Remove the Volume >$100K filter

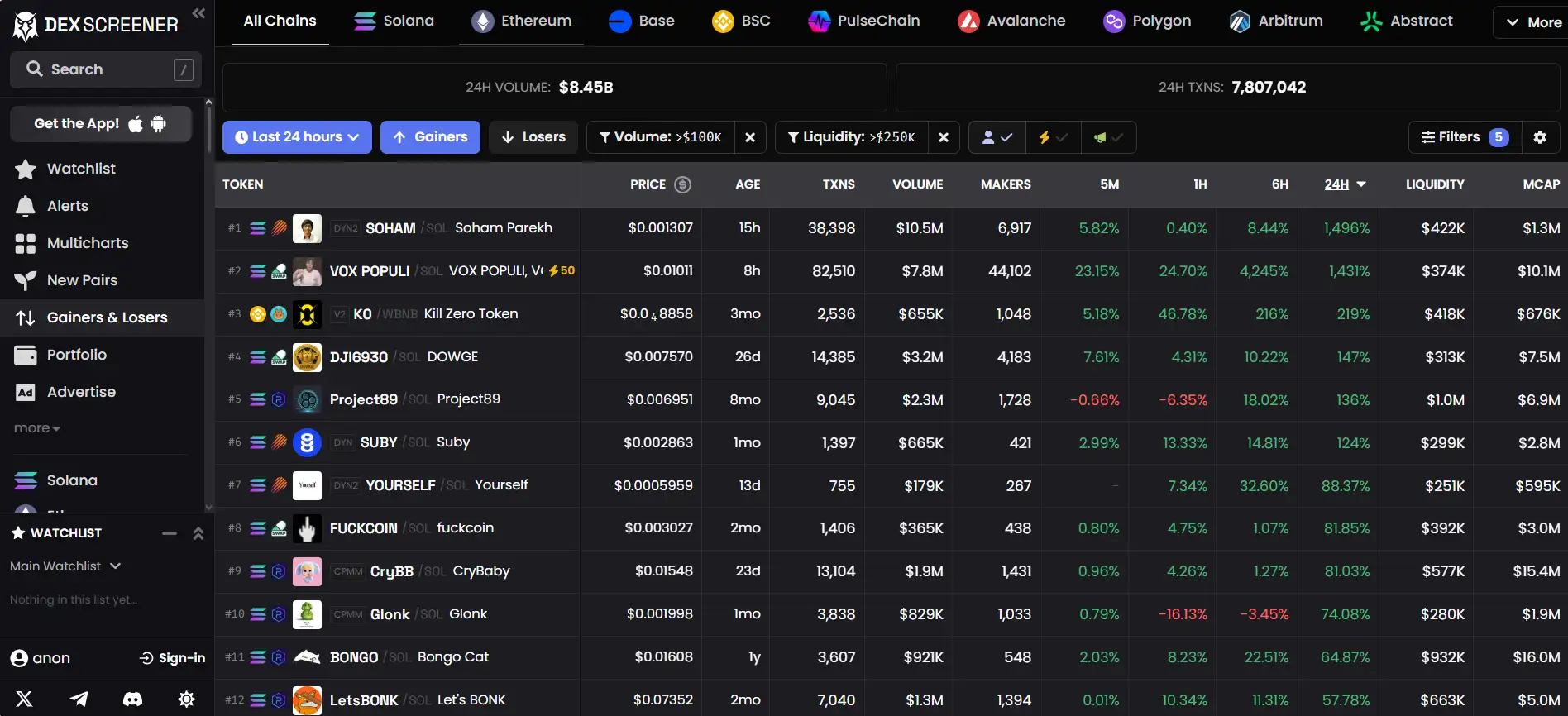tap(750, 137)
